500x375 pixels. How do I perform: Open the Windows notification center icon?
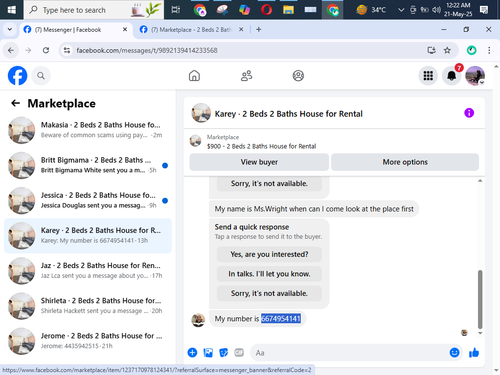tap(484, 10)
